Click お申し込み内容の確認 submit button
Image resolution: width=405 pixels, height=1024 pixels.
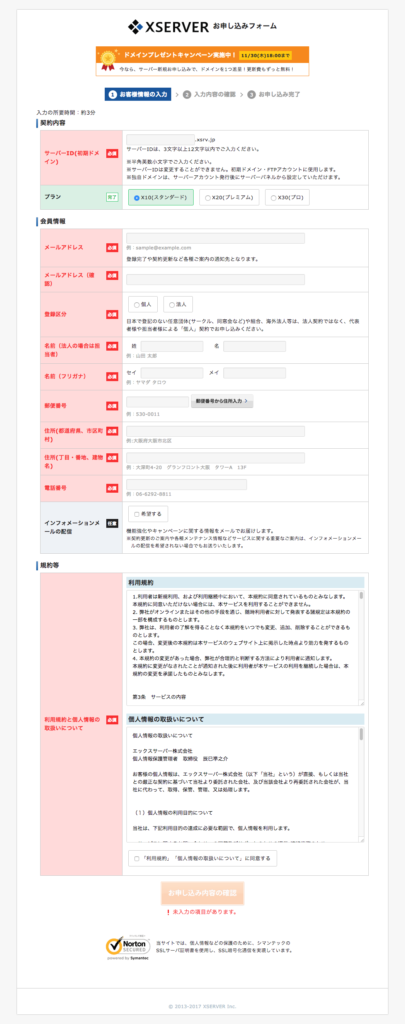click(202, 893)
